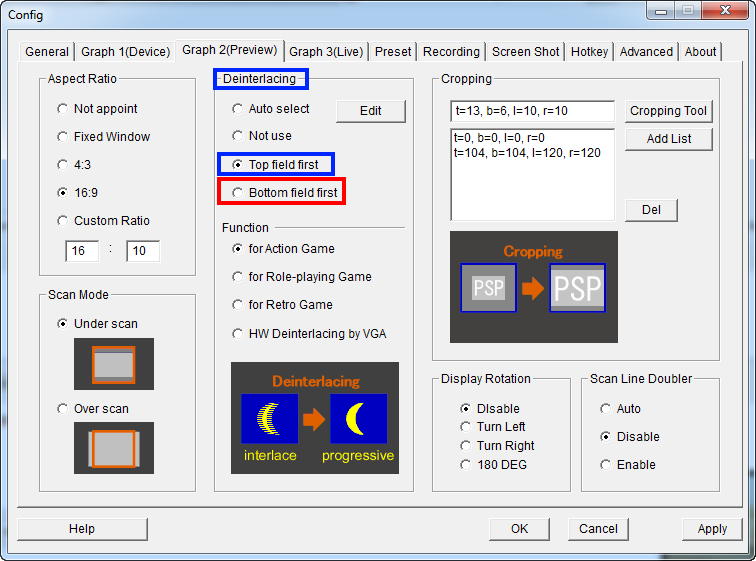Apply the configuration changes

point(712,529)
